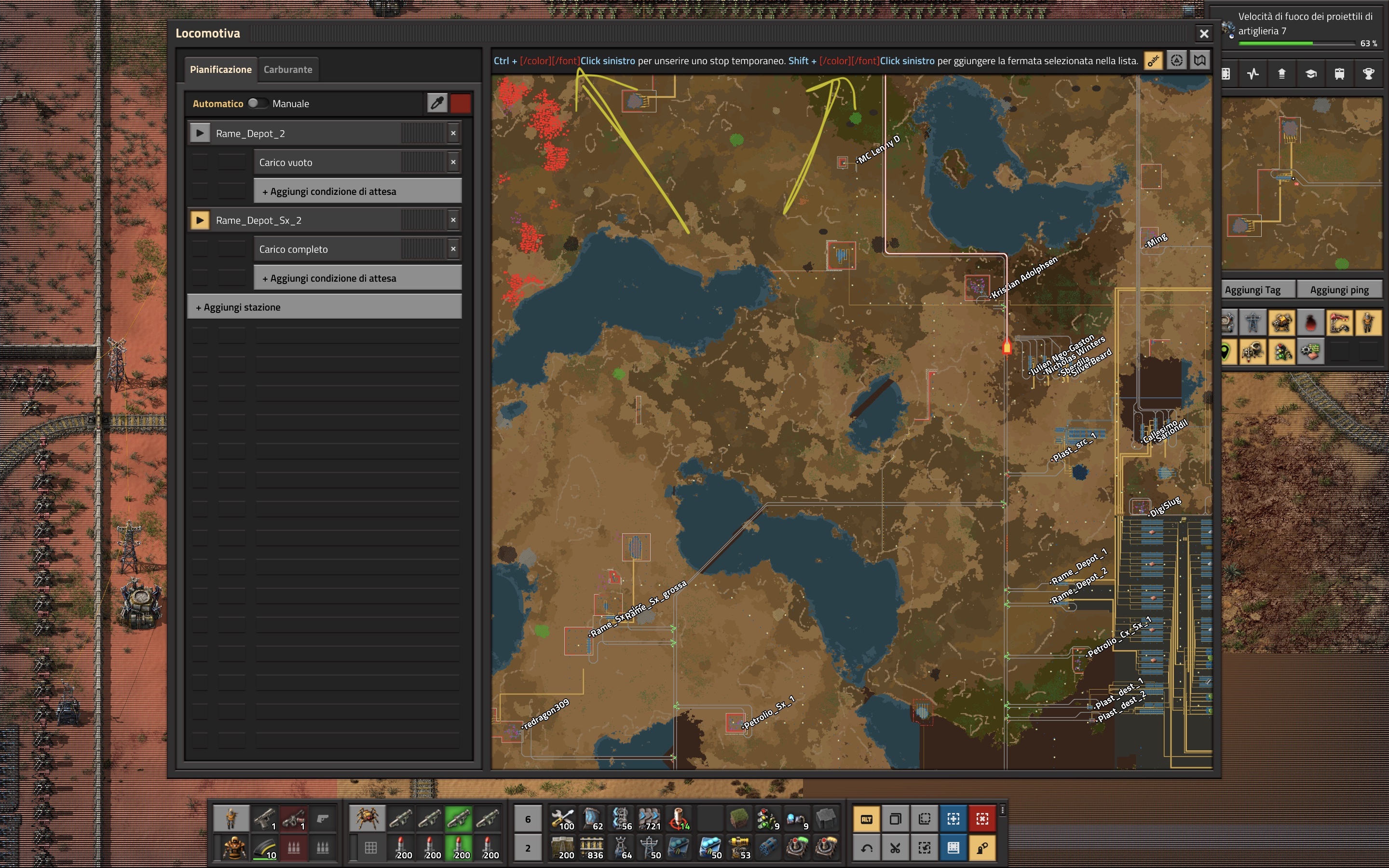Switch to the Carburante tab
1389x868 pixels.
(x=288, y=69)
